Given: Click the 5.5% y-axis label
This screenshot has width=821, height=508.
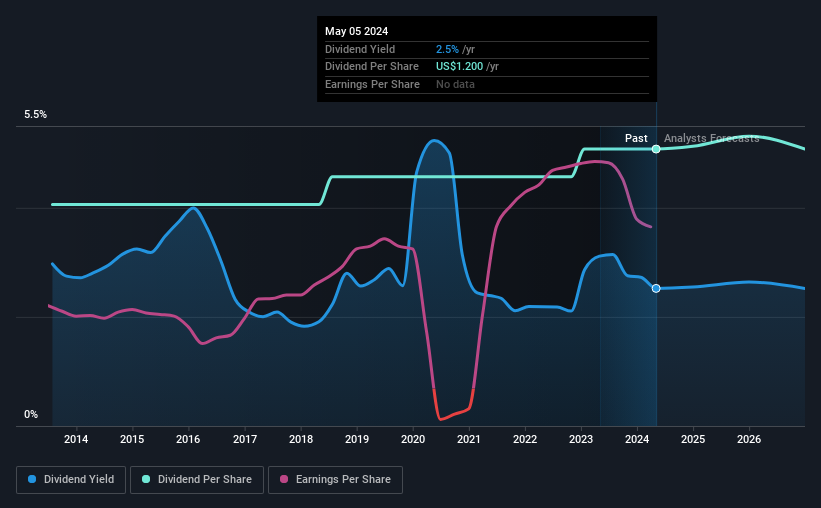Looking at the screenshot, I should pos(35,115).
